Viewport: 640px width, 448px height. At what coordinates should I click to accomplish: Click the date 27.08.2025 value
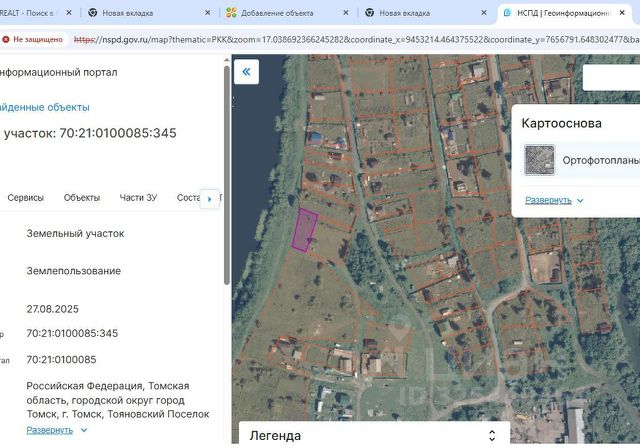pos(52,309)
